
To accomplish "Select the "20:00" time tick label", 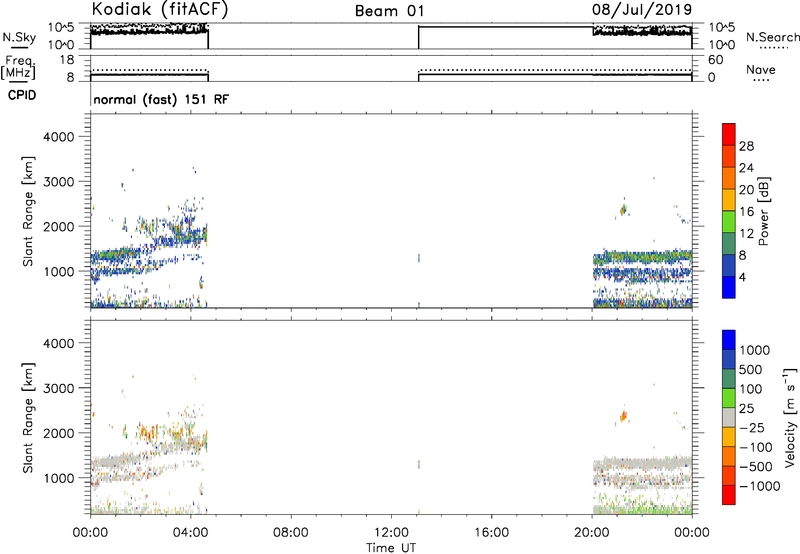I will tap(592, 533).
